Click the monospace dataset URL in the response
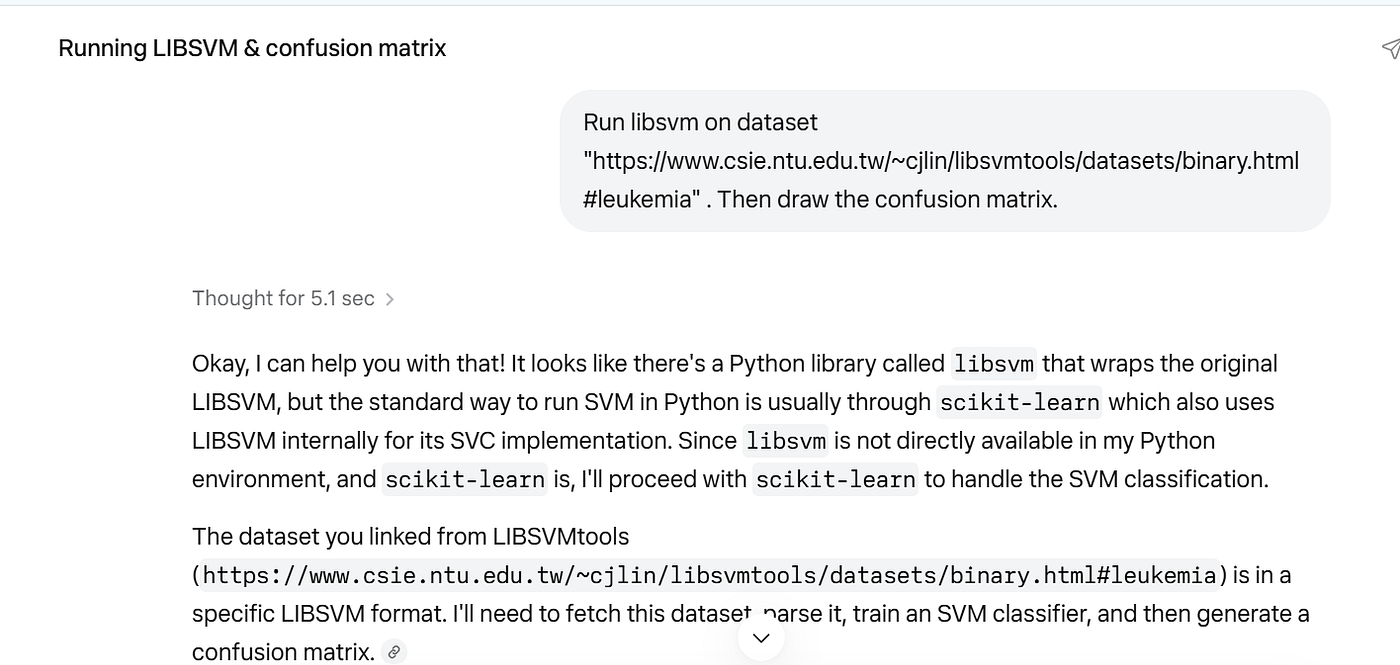The image size is (1400, 665). click(710, 575)
